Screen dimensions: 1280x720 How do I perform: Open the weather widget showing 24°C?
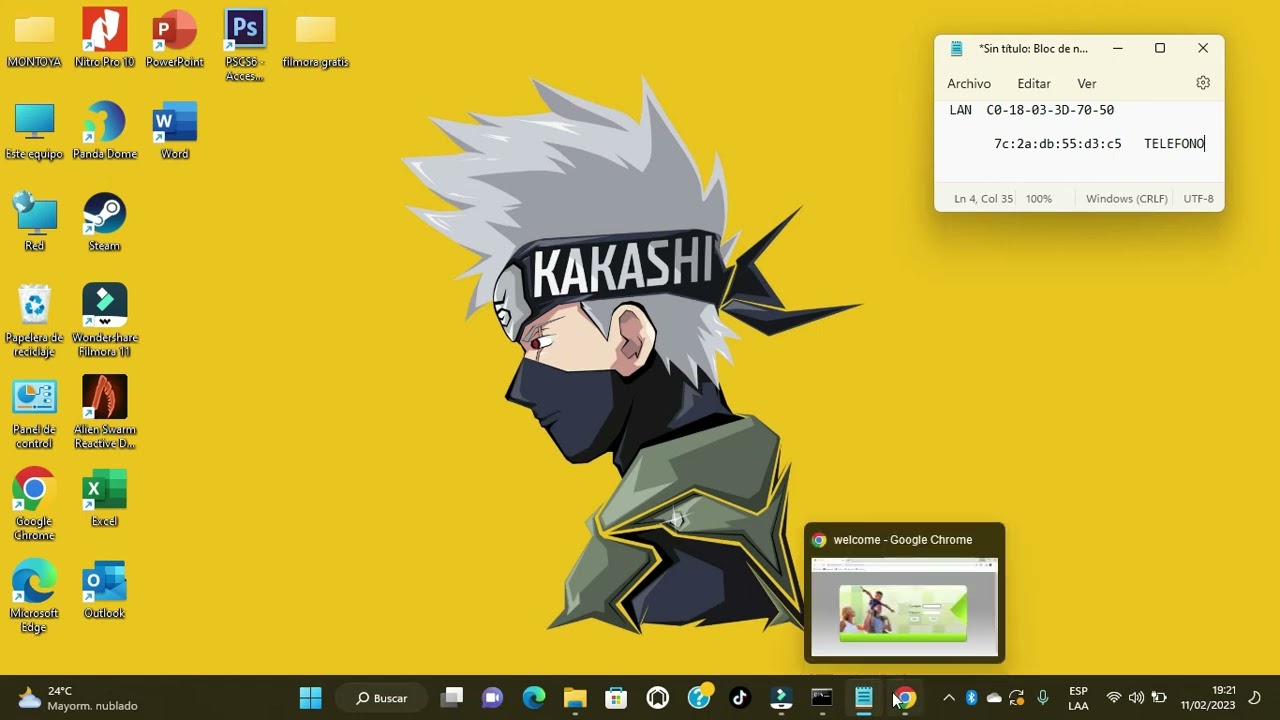[x=78, y=698]
